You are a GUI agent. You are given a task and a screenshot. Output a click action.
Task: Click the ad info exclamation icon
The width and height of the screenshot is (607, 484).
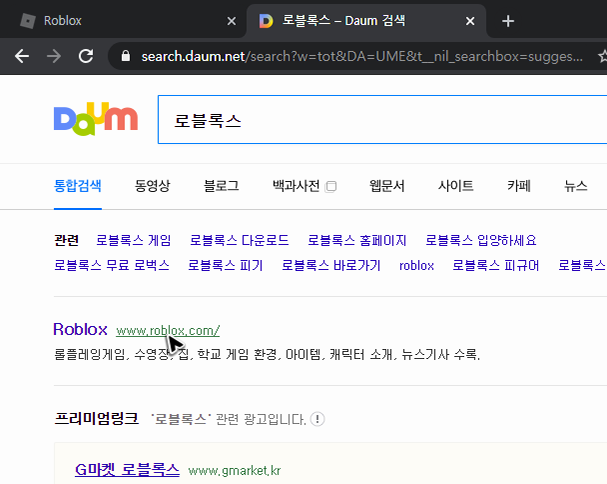click(317, 419)
